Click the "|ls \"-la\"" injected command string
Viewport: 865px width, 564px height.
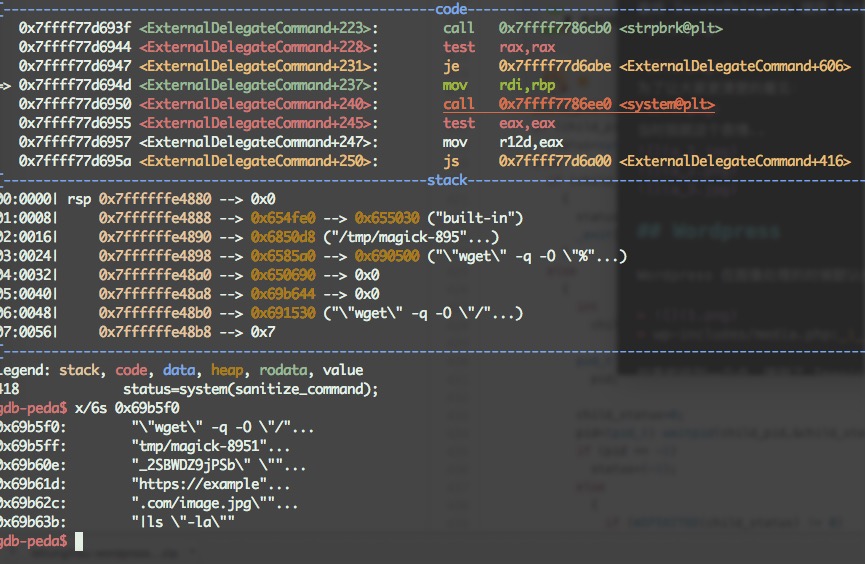coord(183,522)
